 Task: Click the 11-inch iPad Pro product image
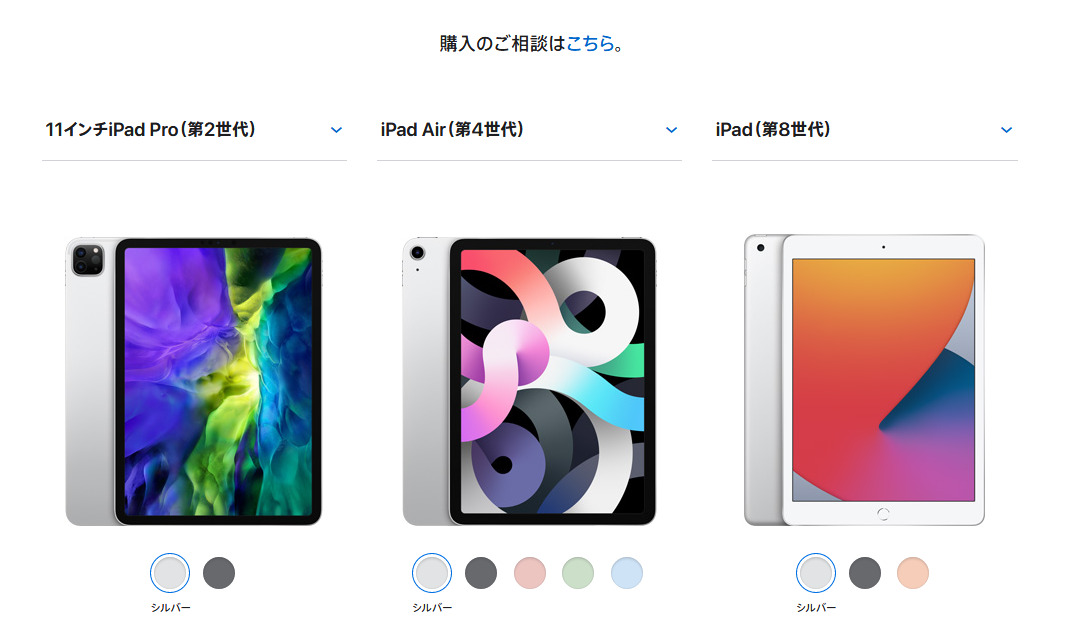point(194,382)
